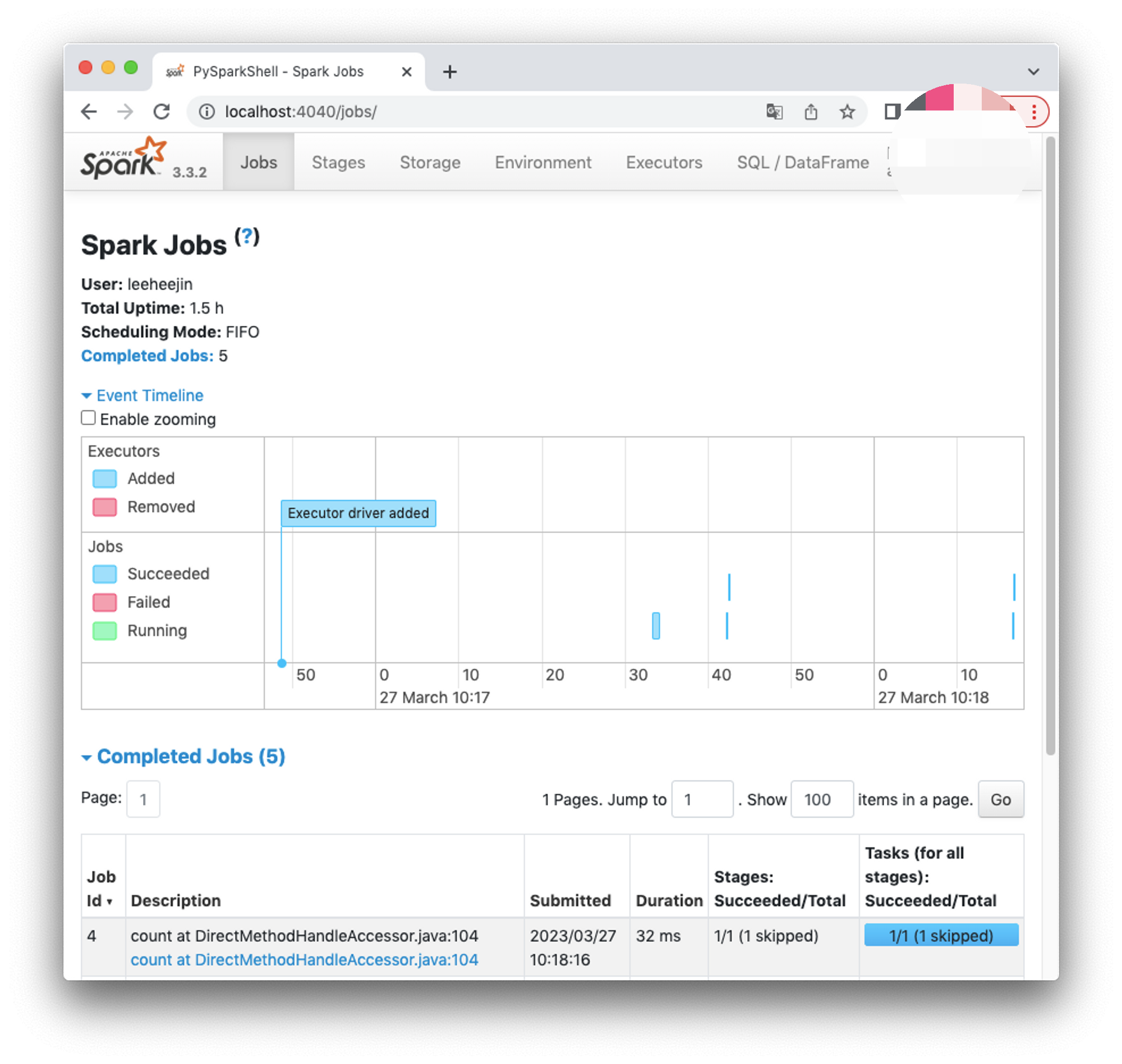Click the Executor driver added marker

pos(358,513)
